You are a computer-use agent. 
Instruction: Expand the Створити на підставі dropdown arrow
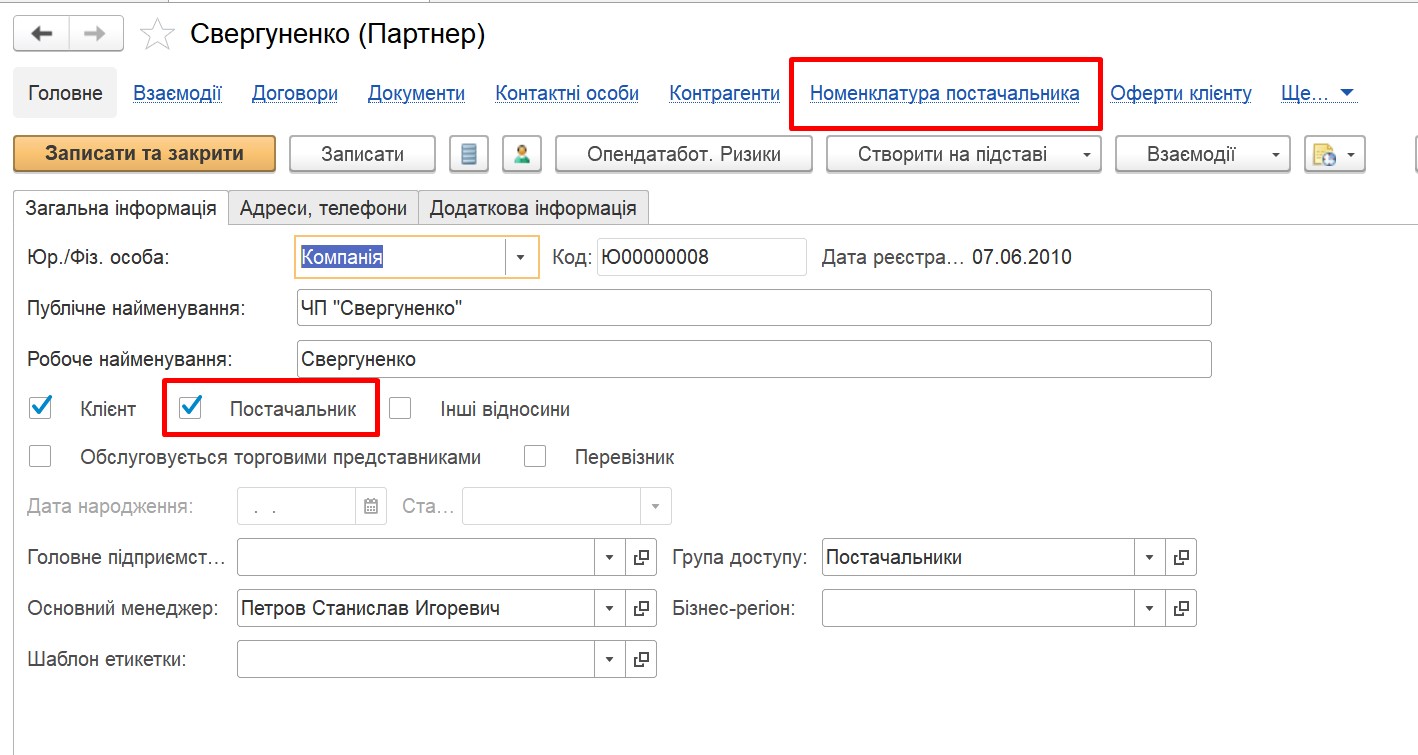click(1087, 154)
